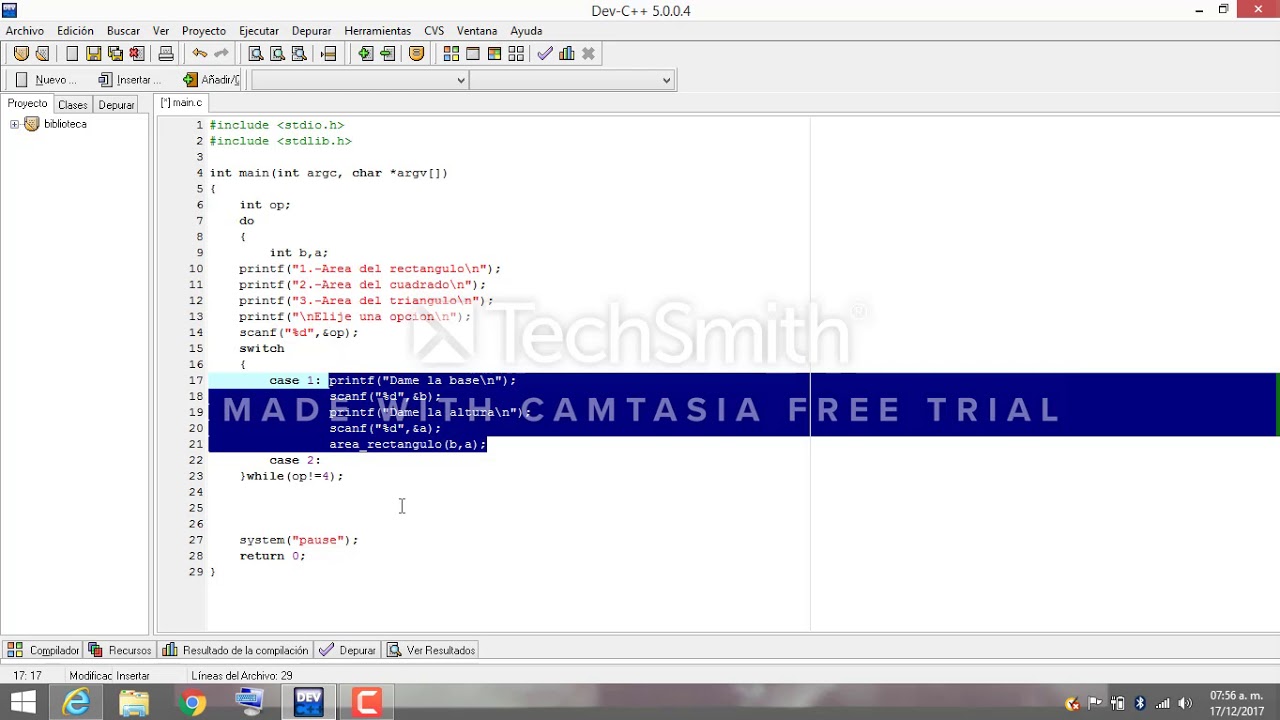The width and height of the screenshot is (1280, 720).
Task: Click the grey X icon after the bar chart
Action: [x=588, y=54]
